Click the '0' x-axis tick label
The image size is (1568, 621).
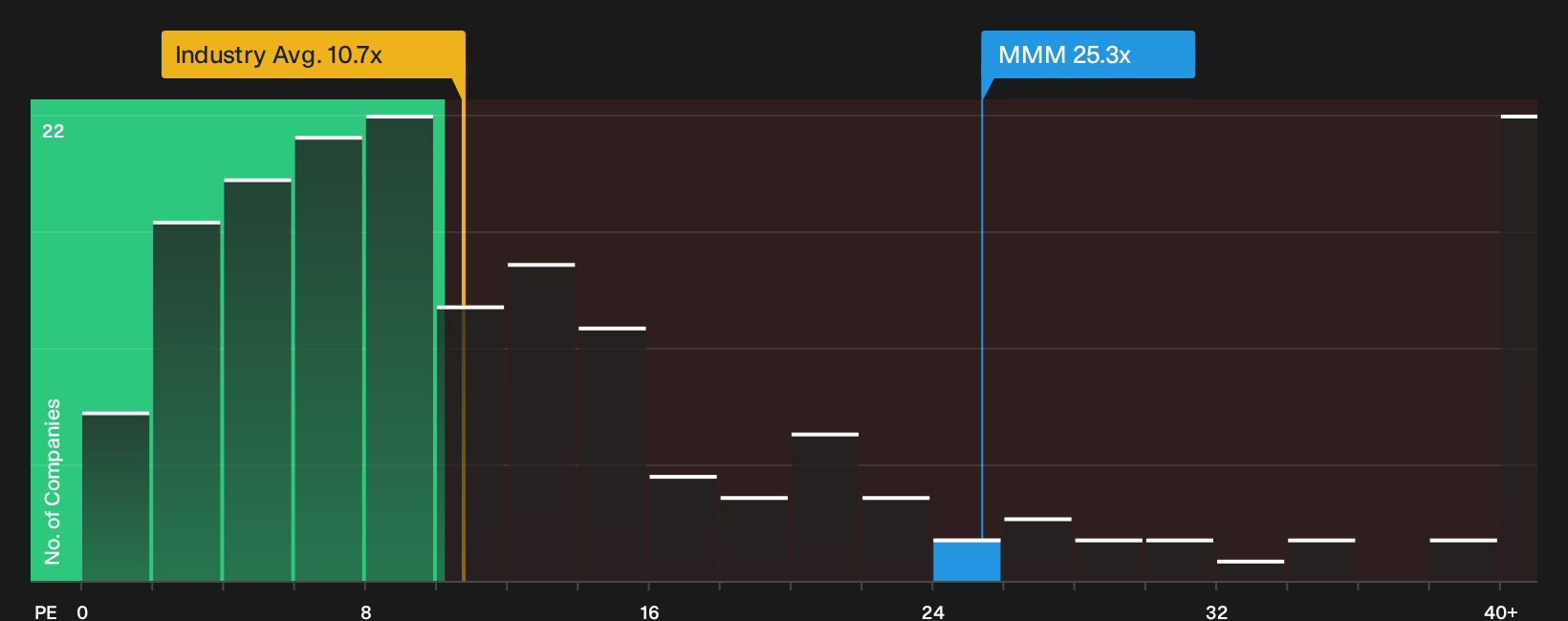coord(82,611)
